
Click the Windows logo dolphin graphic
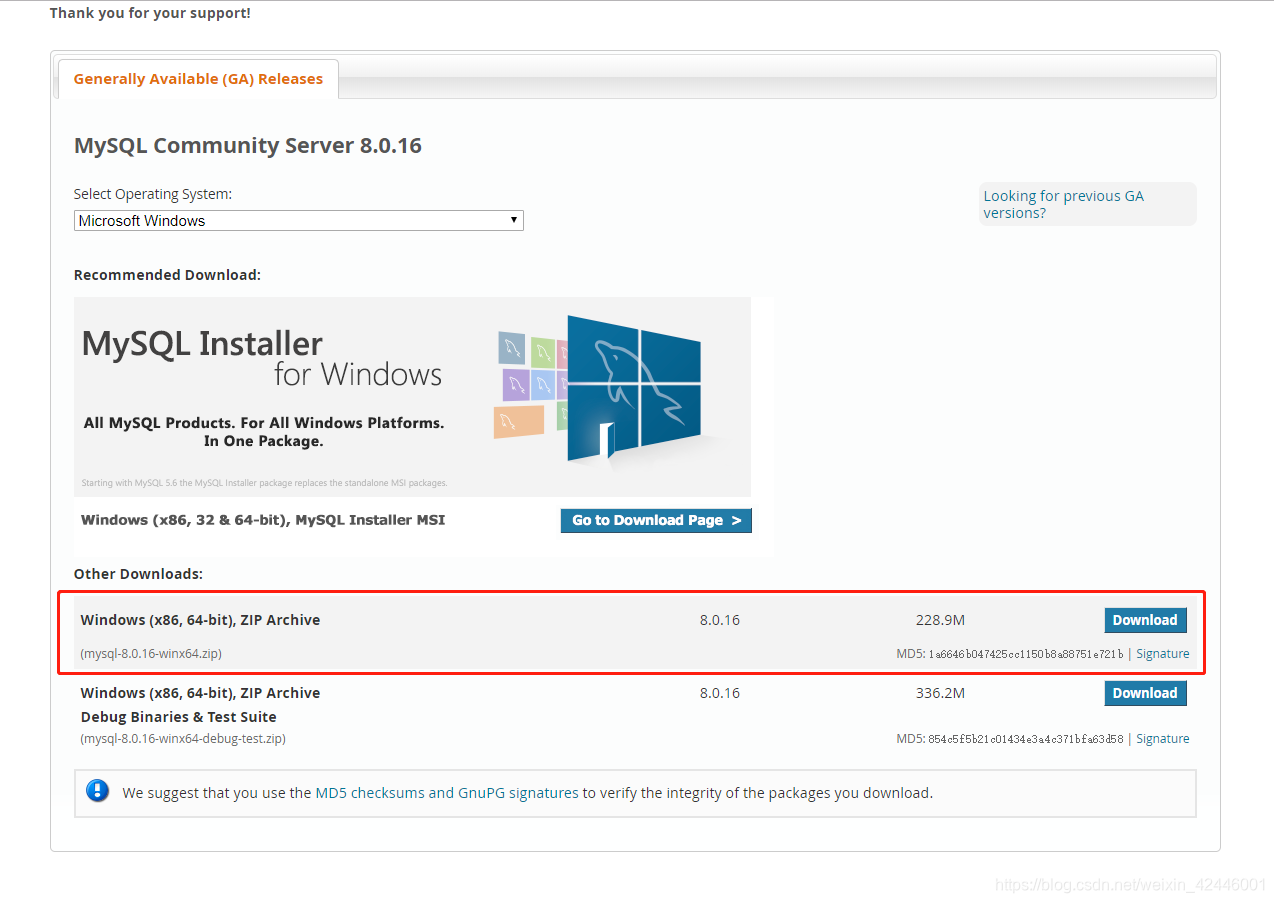632,388
